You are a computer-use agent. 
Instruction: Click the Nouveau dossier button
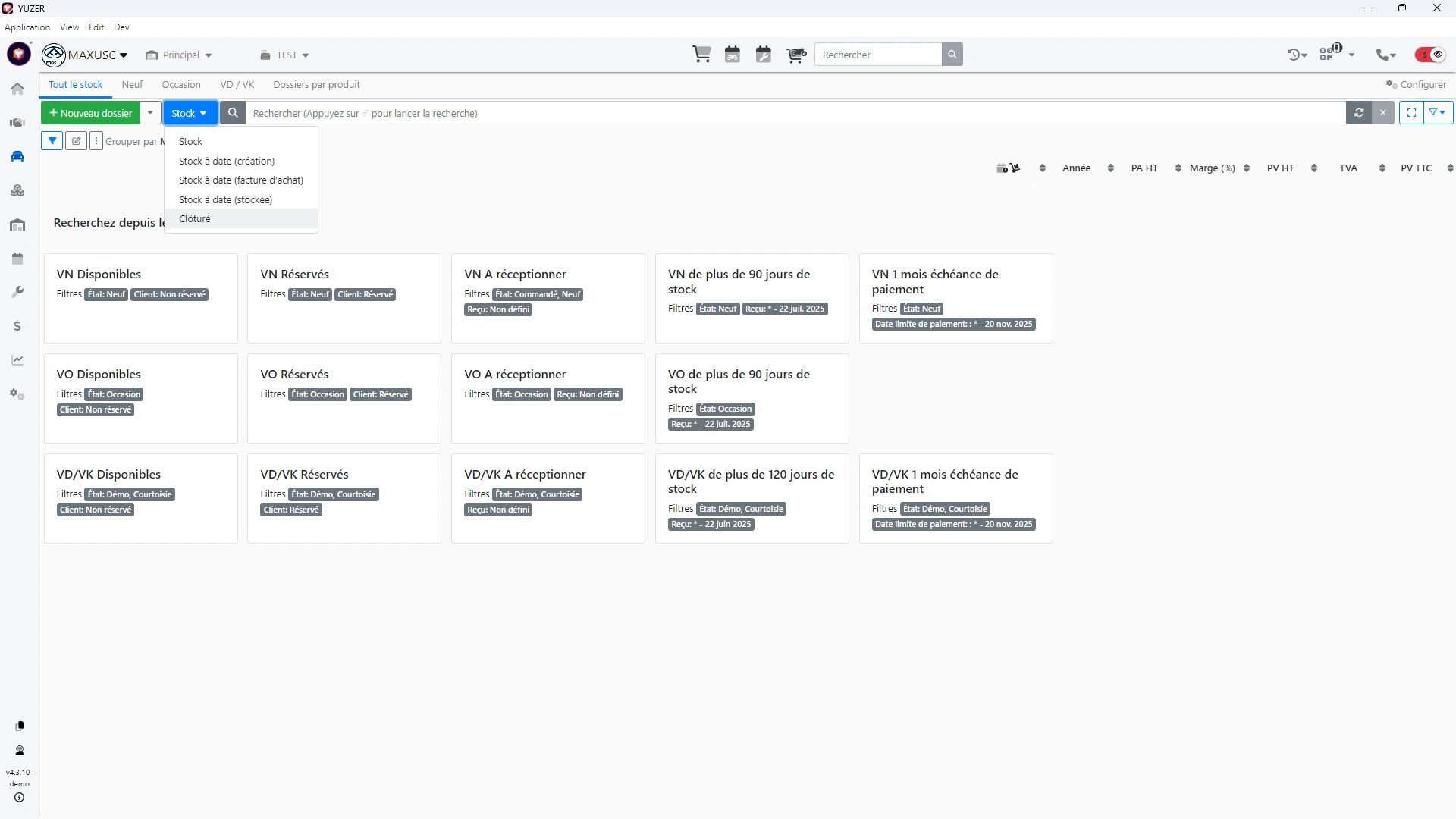click(x=91, y=113)
